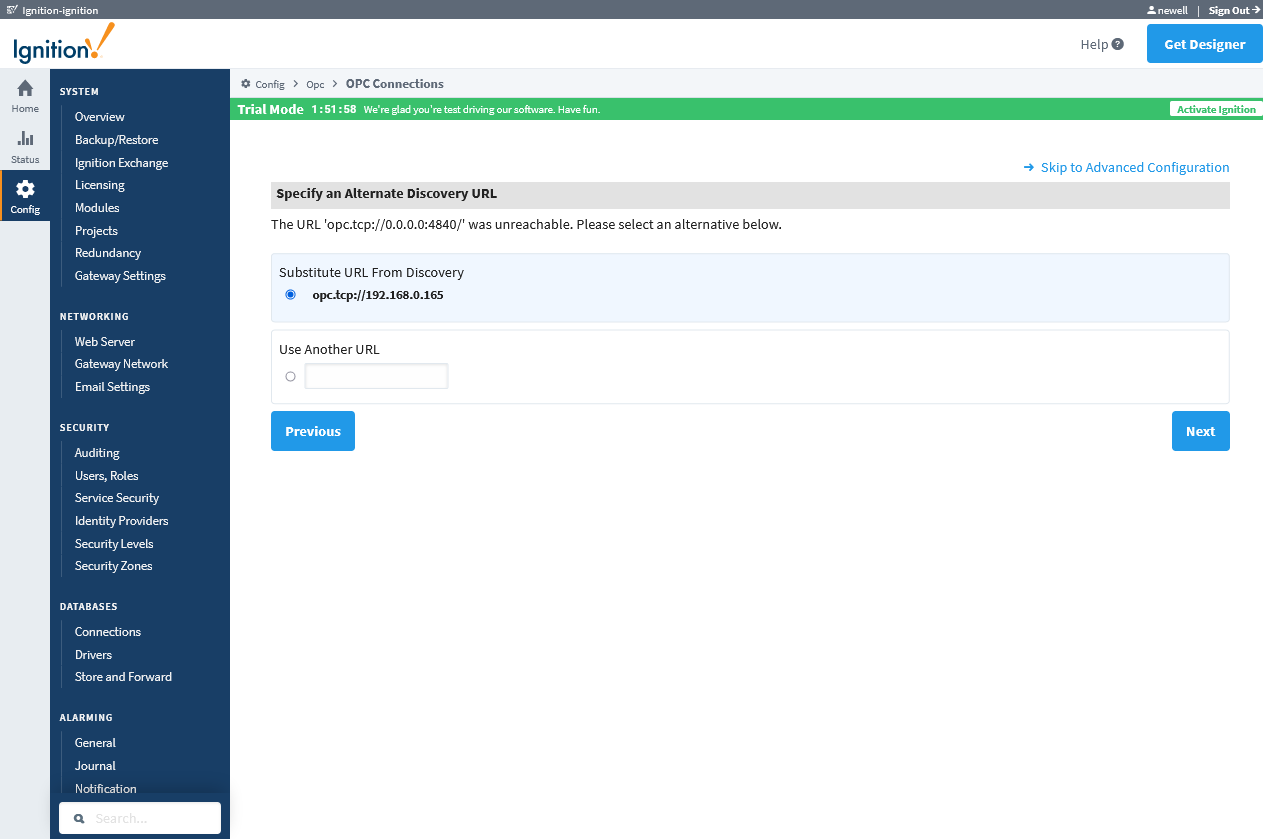Click the Config breadcrumb gear icon
The width and height of the screenshot is (1263, 839).
[x=246, y=84]
